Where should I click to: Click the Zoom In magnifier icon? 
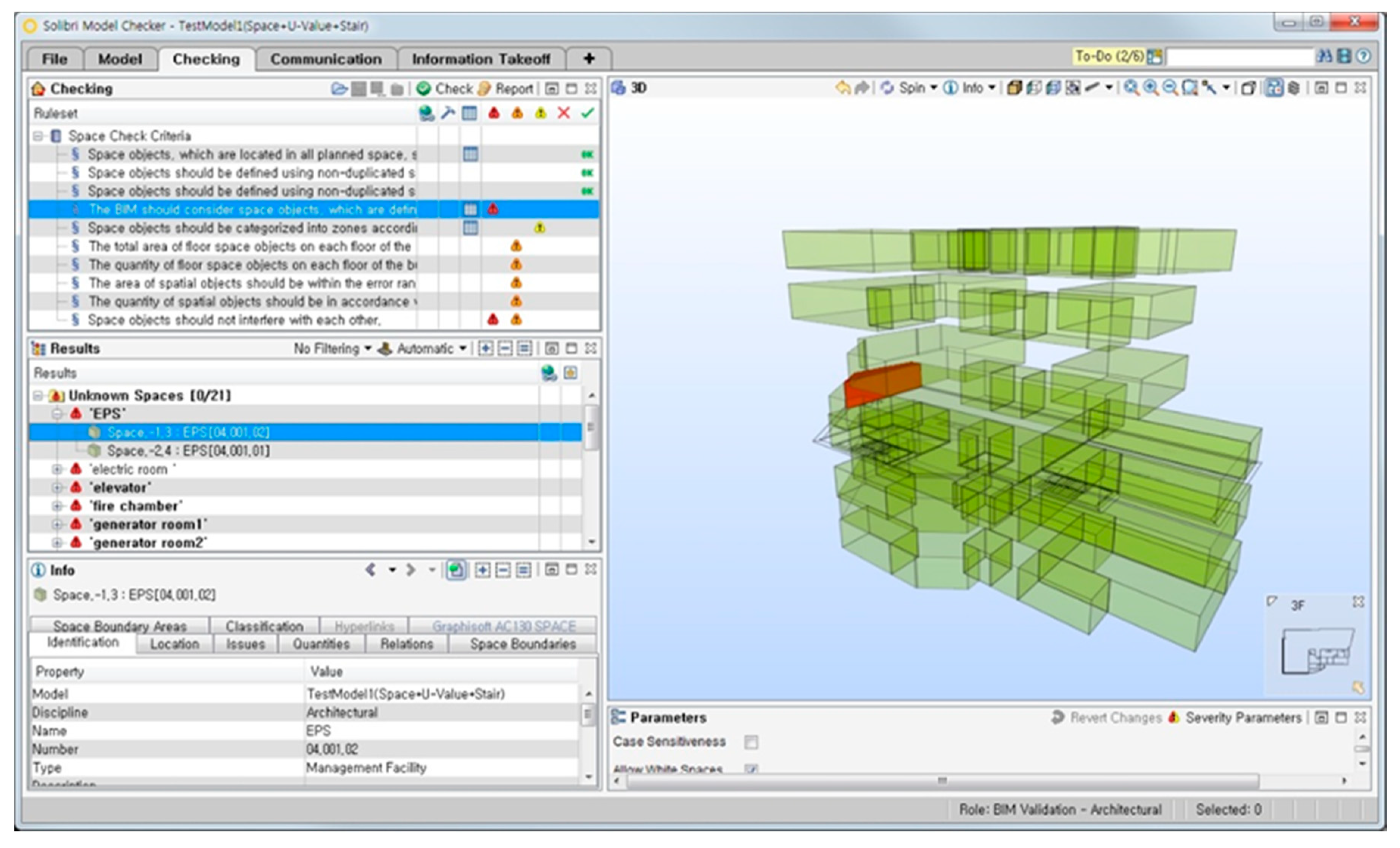pos(1150,87)
